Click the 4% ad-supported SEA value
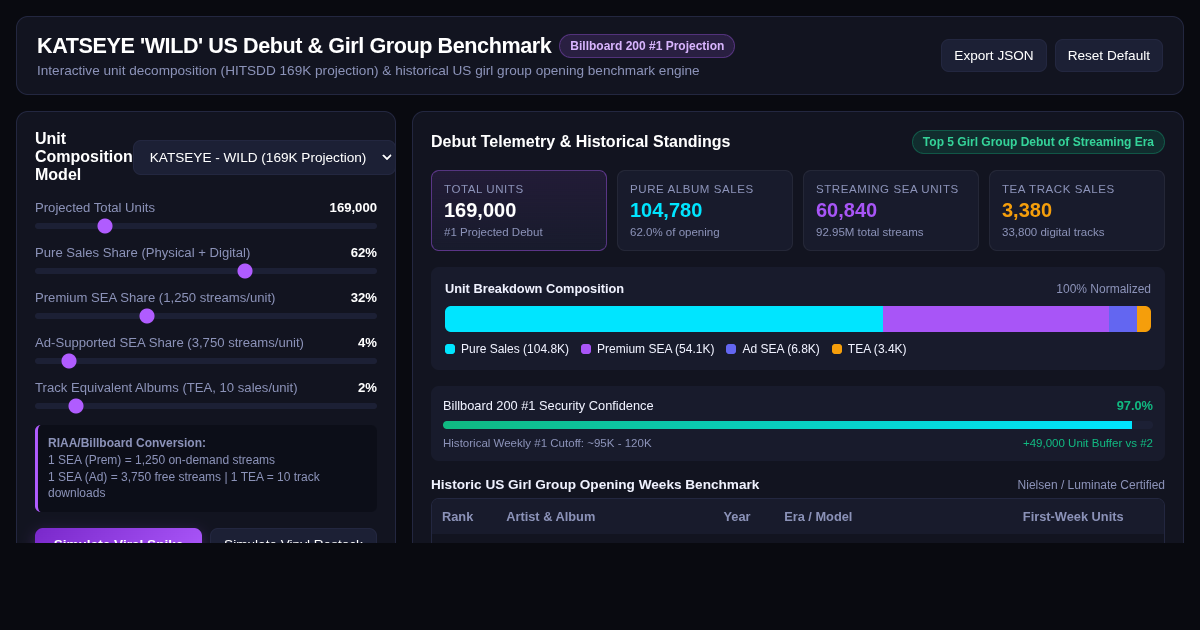Viewport: 1200px width, 630px height. click(x=367, y=343)
